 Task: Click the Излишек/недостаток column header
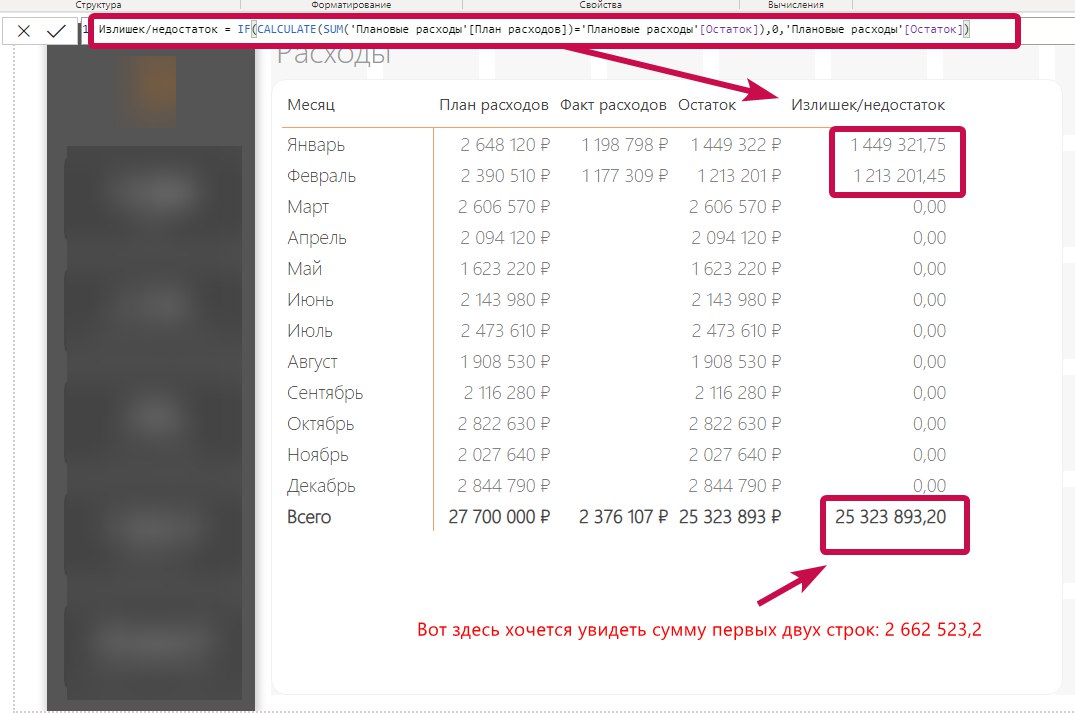(x=868, y=105)
